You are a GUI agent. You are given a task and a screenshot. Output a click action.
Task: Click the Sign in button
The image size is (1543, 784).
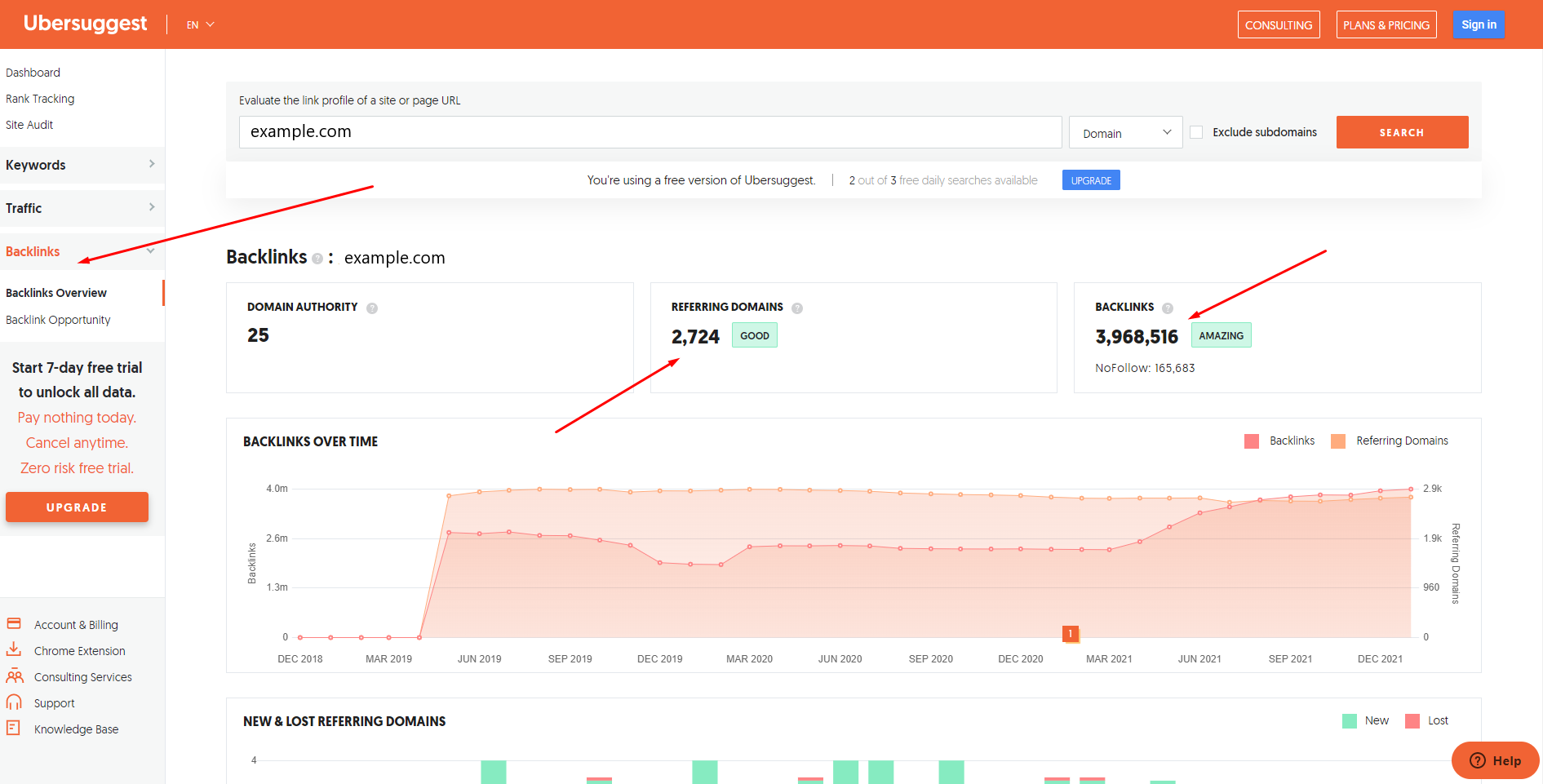(1479, 24)
